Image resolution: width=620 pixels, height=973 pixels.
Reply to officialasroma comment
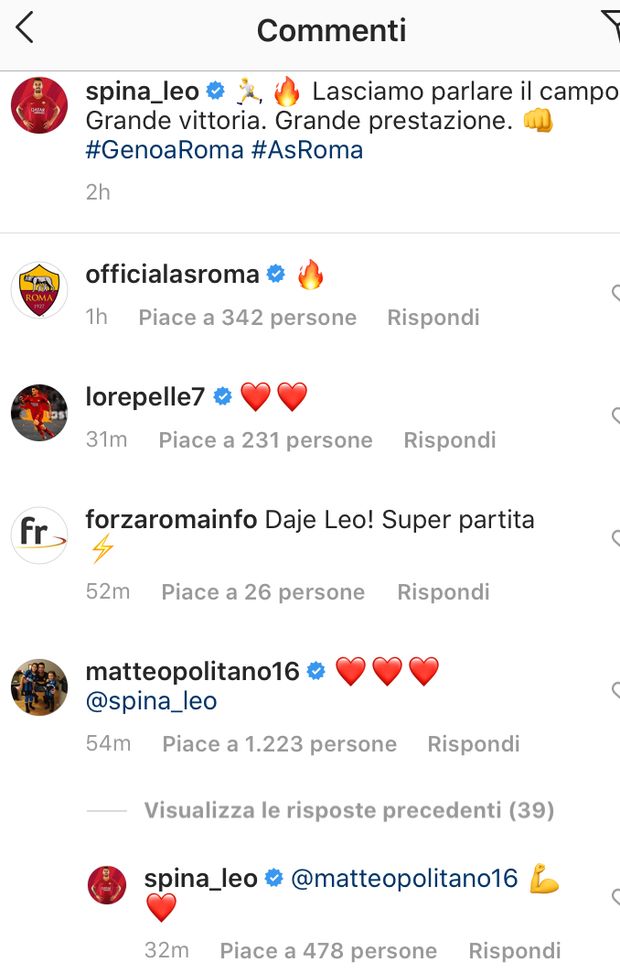433,318
